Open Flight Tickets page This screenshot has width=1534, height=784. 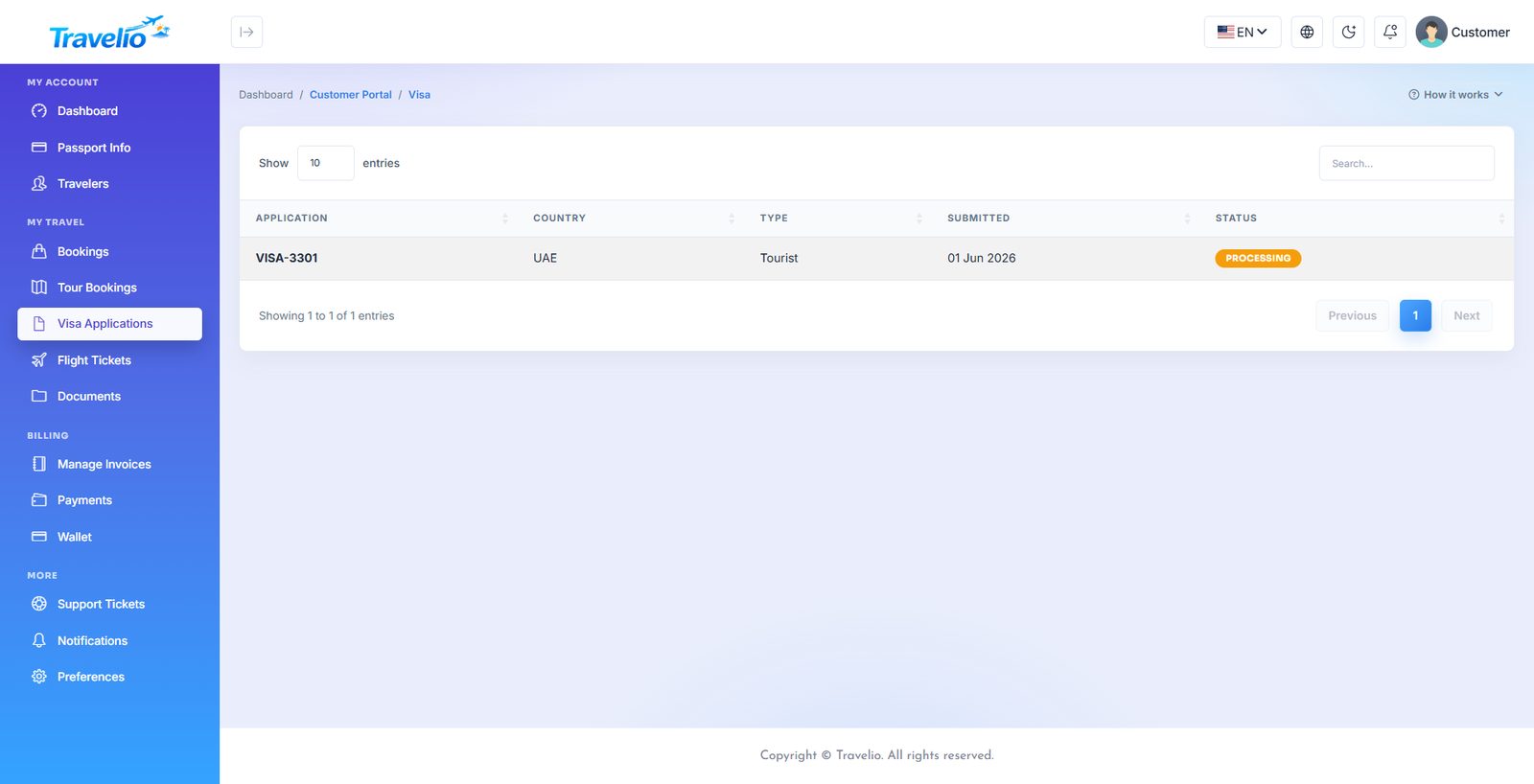tap(109, 360)
